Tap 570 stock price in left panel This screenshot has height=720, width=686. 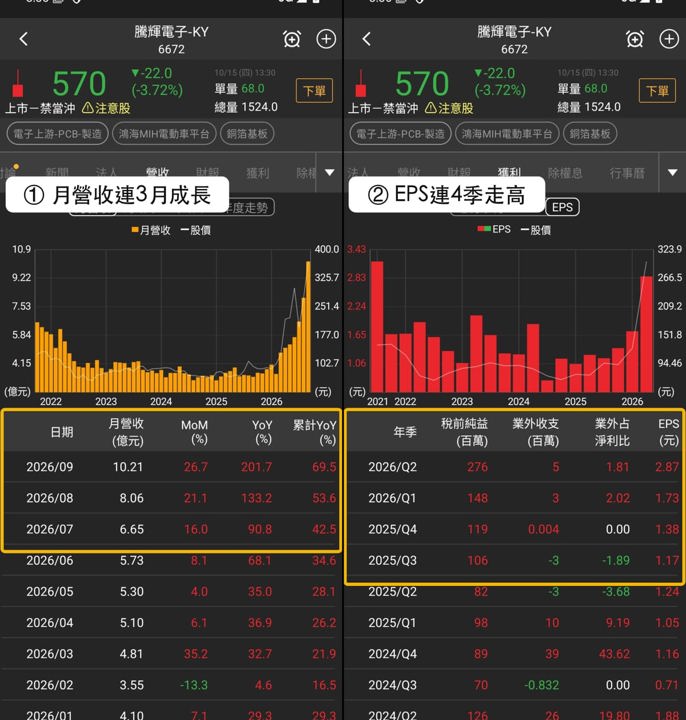79,84
